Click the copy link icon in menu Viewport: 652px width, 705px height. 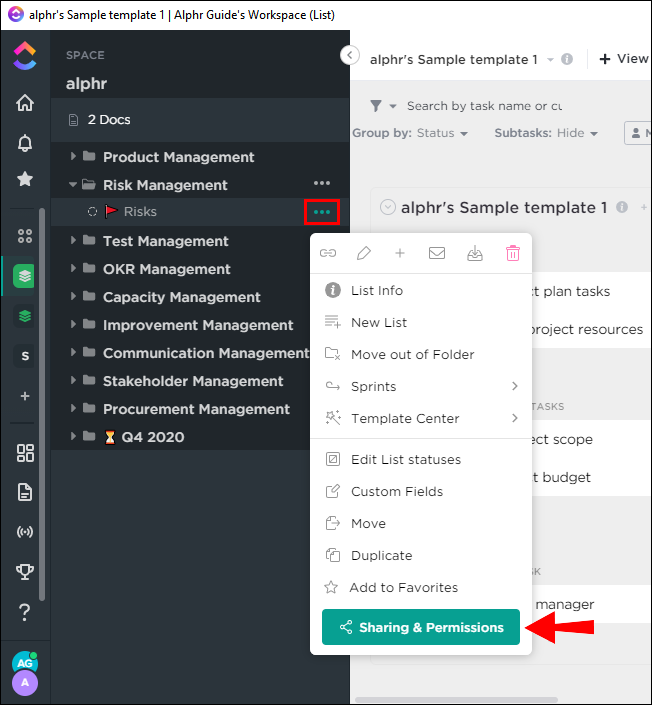coord(327,253)
